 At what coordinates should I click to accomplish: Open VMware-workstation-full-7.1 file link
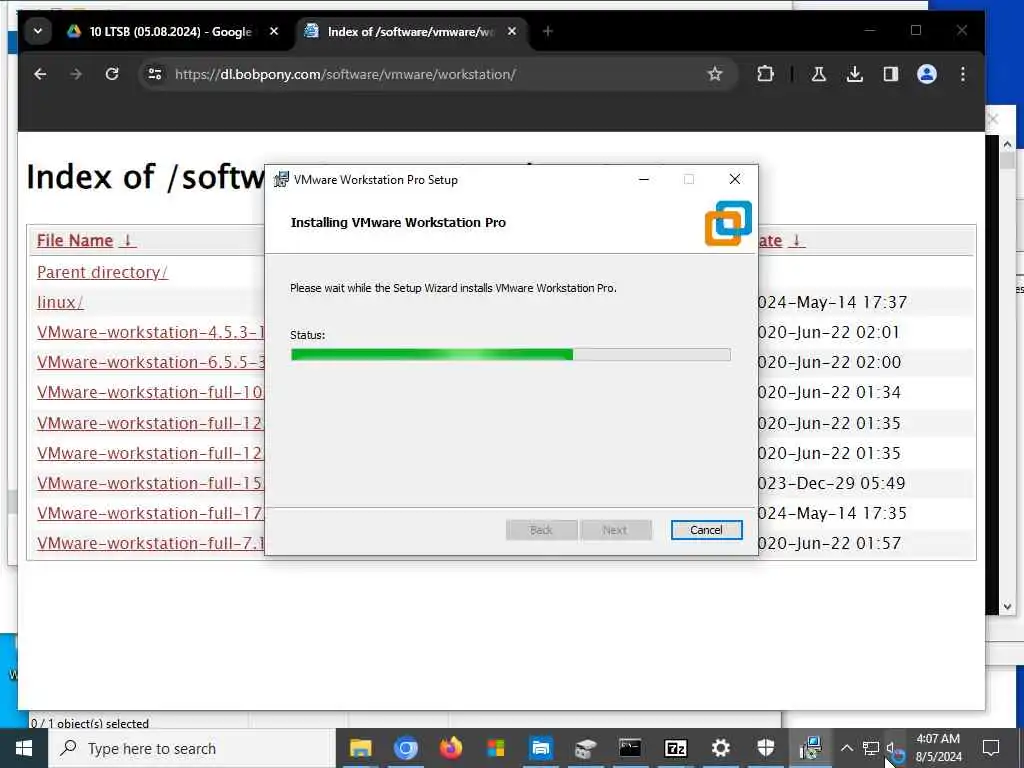[x=151, y=543]
